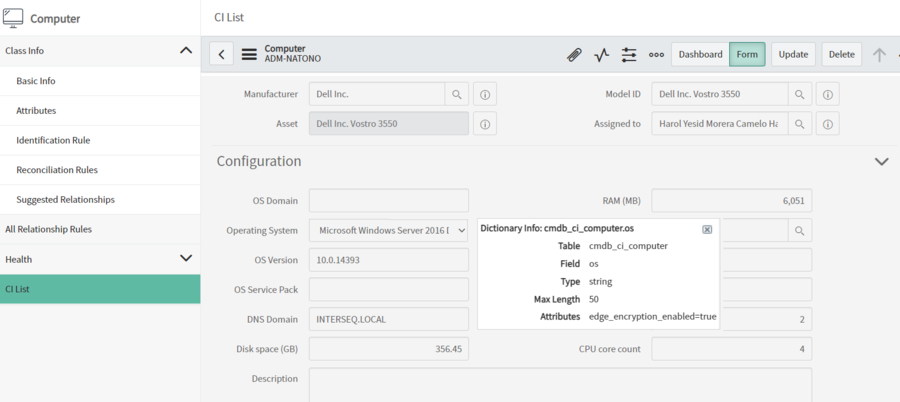The width and height of the screenshot is (900, 402).
Task: Click the 'Configuration' section heading
Action: coord(259,161)
